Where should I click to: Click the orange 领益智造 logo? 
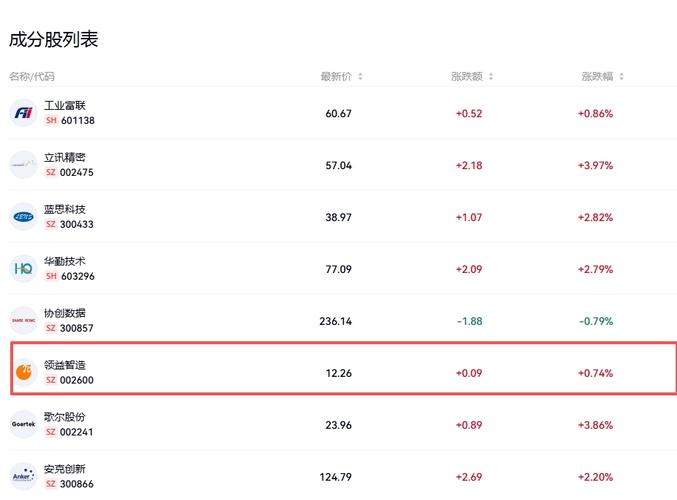point(23,372)
